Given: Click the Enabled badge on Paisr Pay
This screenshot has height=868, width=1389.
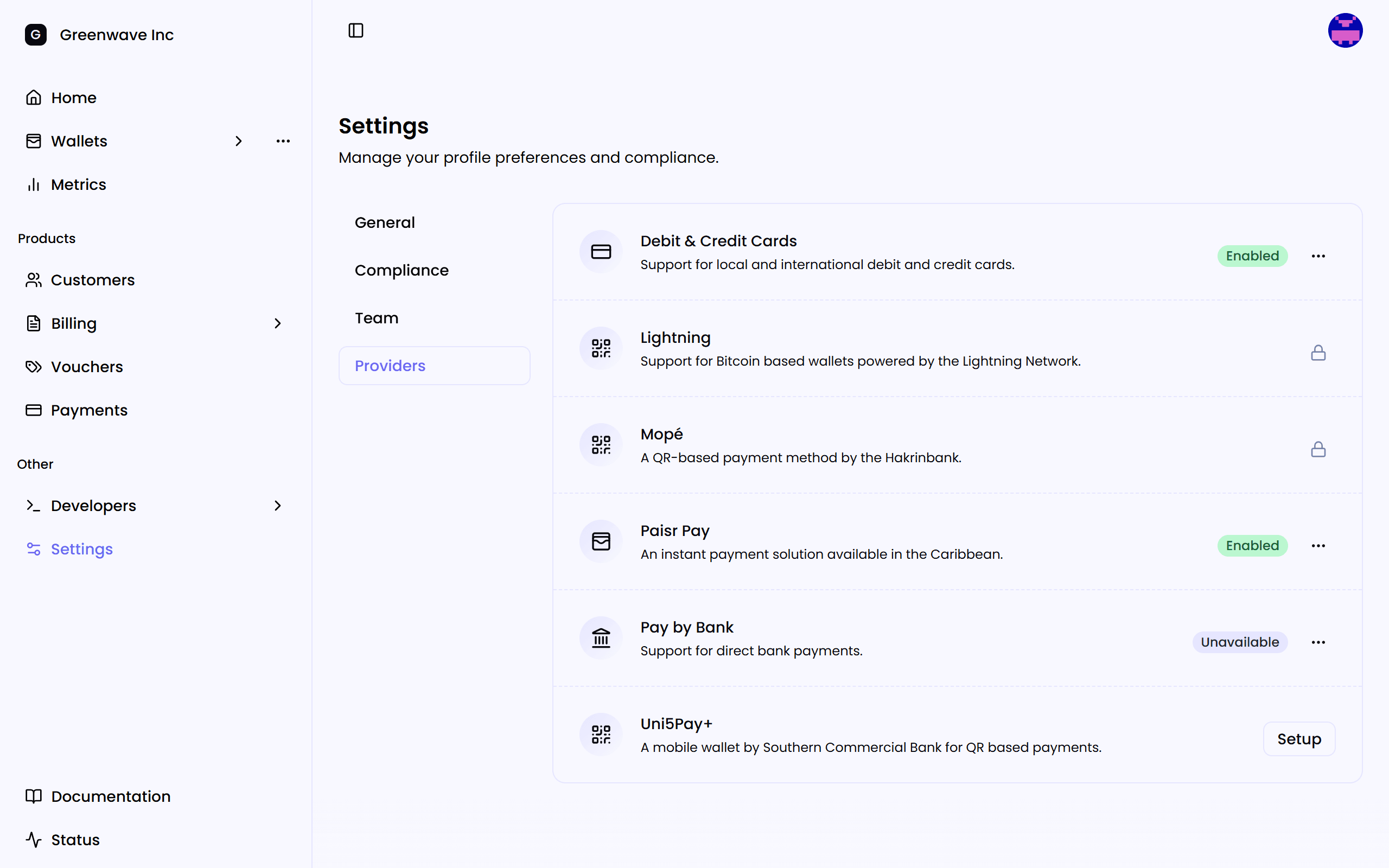Looking at the screenshot, I should pyautogui.click(x=1252, y=545).
